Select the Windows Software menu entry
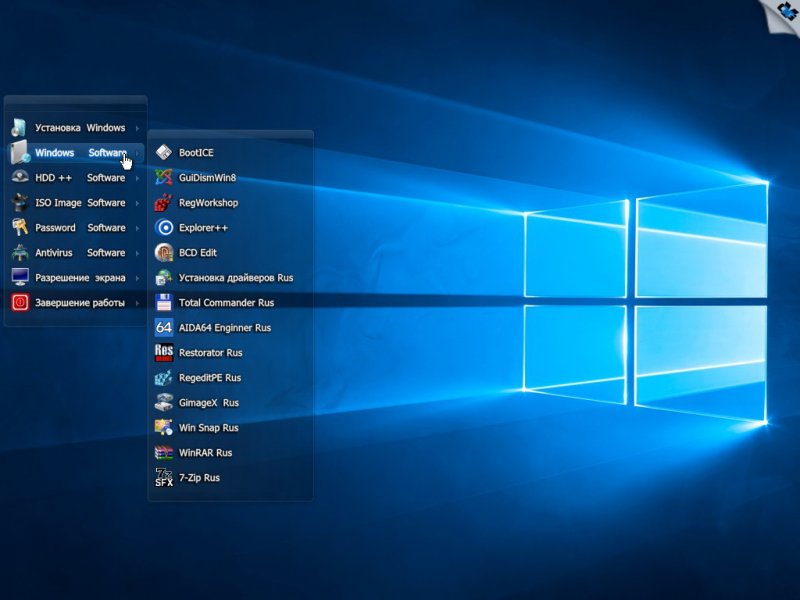 76,153
